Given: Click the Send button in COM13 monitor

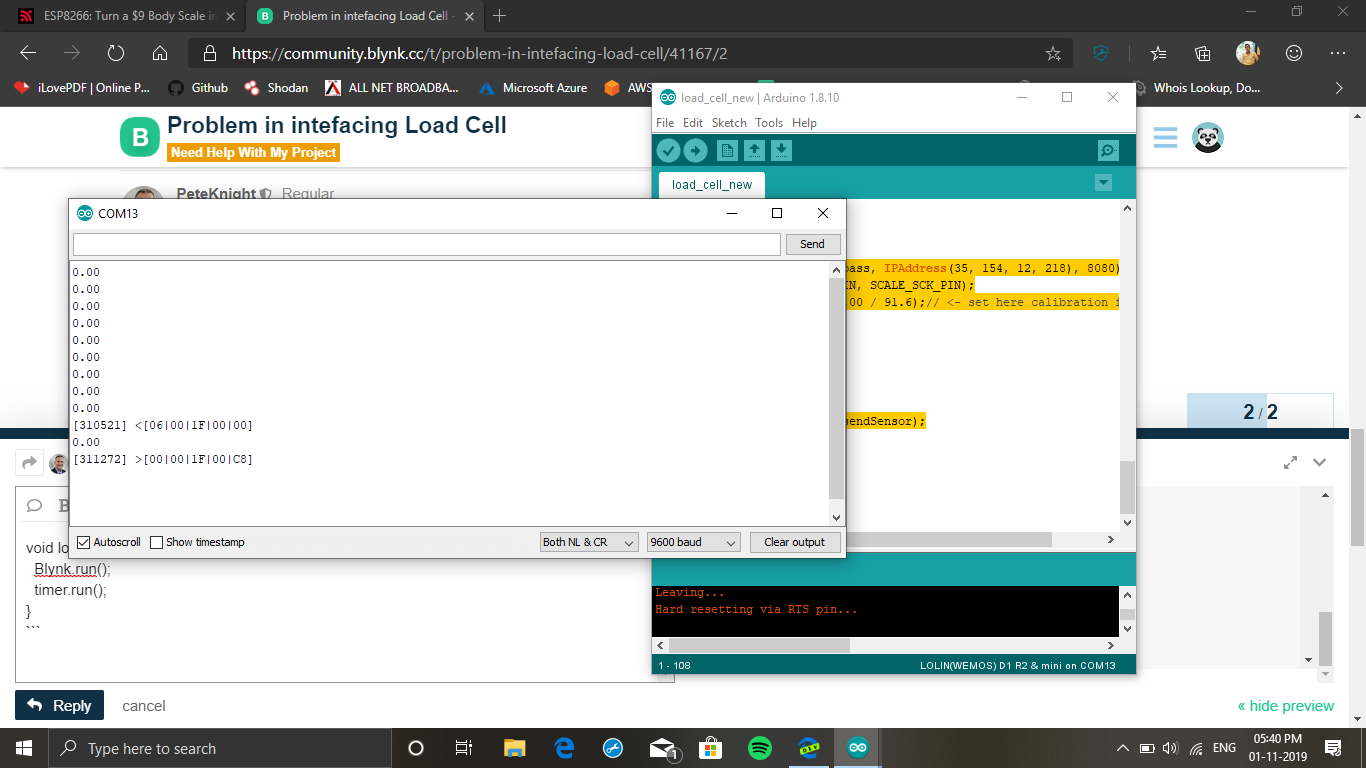Looking at the screenshot, I should tap(812, 244).
